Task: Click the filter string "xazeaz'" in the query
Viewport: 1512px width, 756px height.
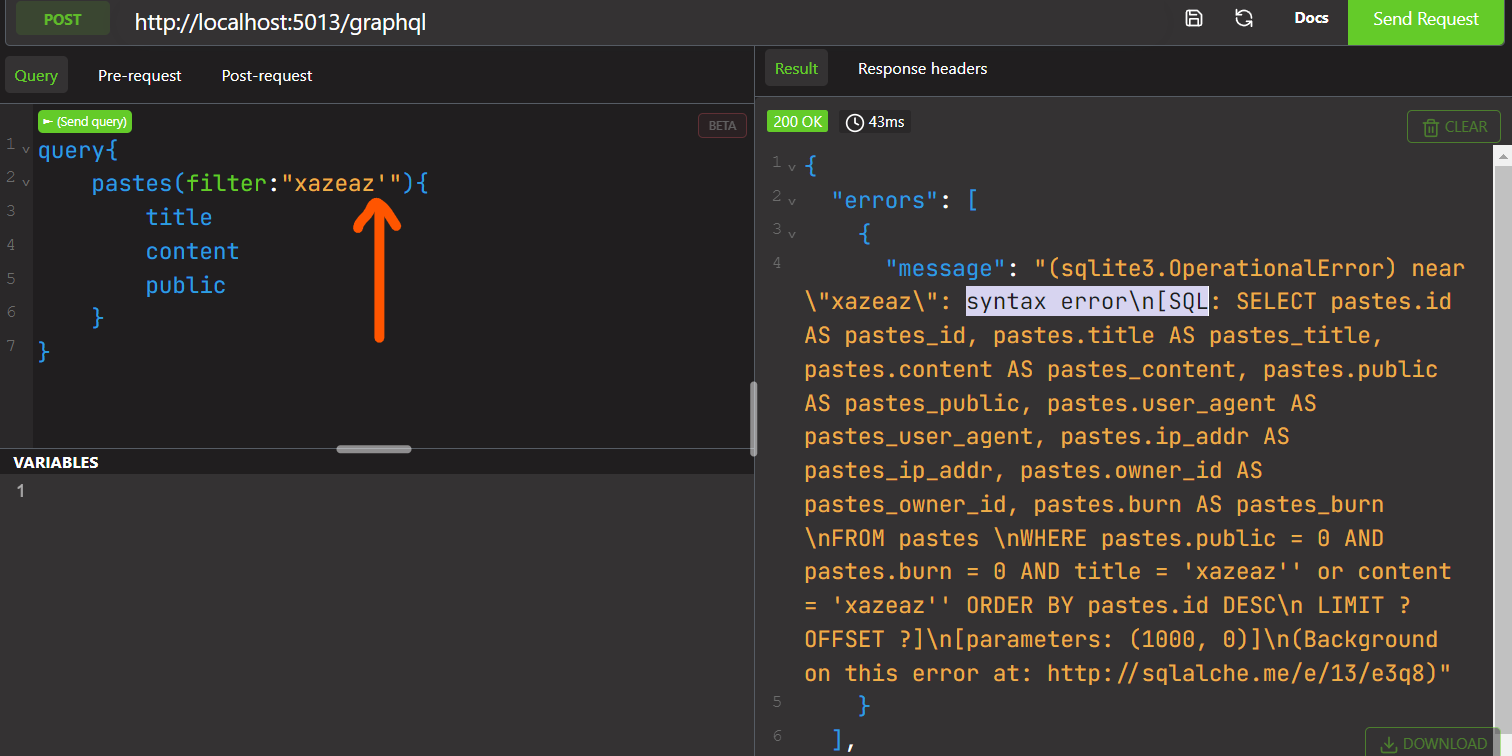Action: pyautogui.click(x=341, y=184)
